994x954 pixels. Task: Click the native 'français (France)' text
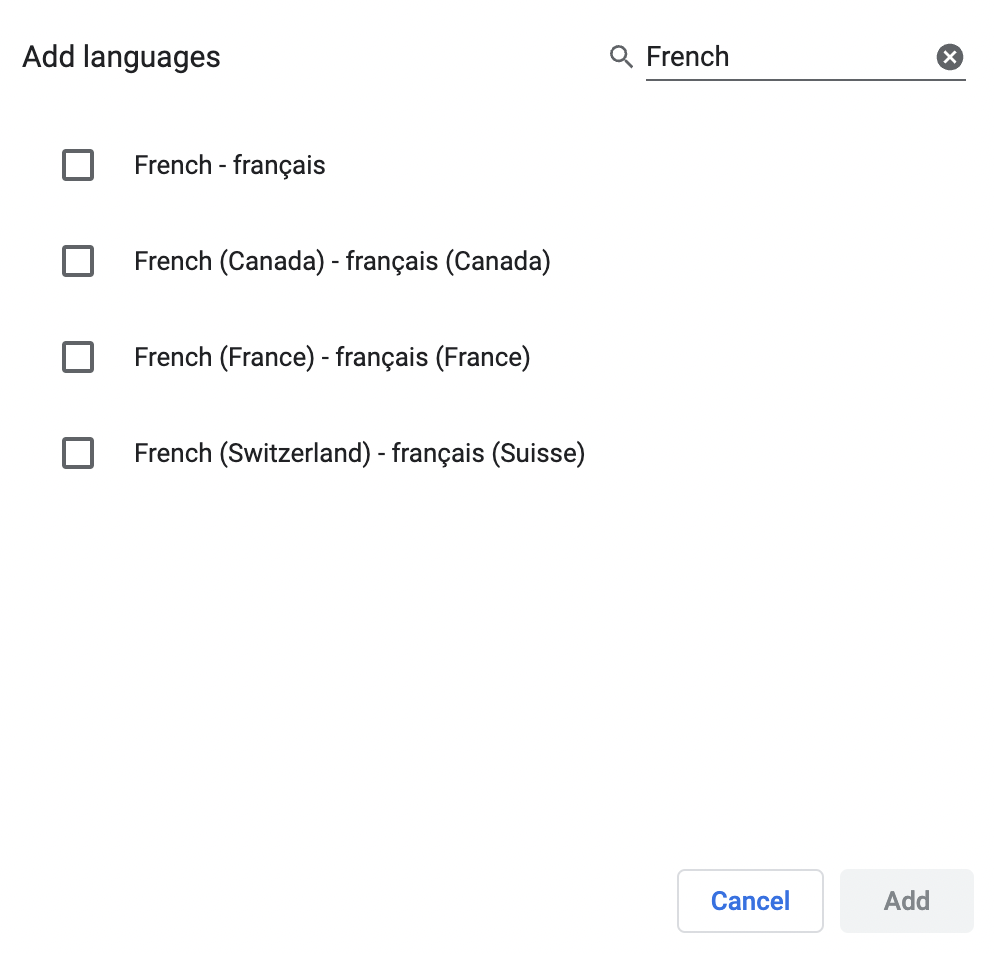pos(433,358)
